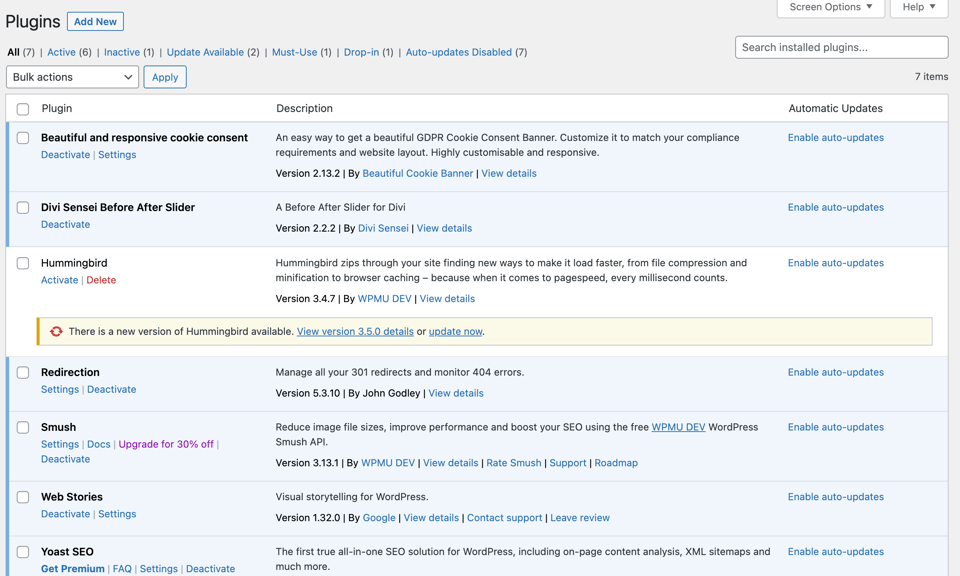This screenshot has height=576, width=960.
Task: Deactivate the Beautiful cookie consent plugin
Action: coord(66,155)
